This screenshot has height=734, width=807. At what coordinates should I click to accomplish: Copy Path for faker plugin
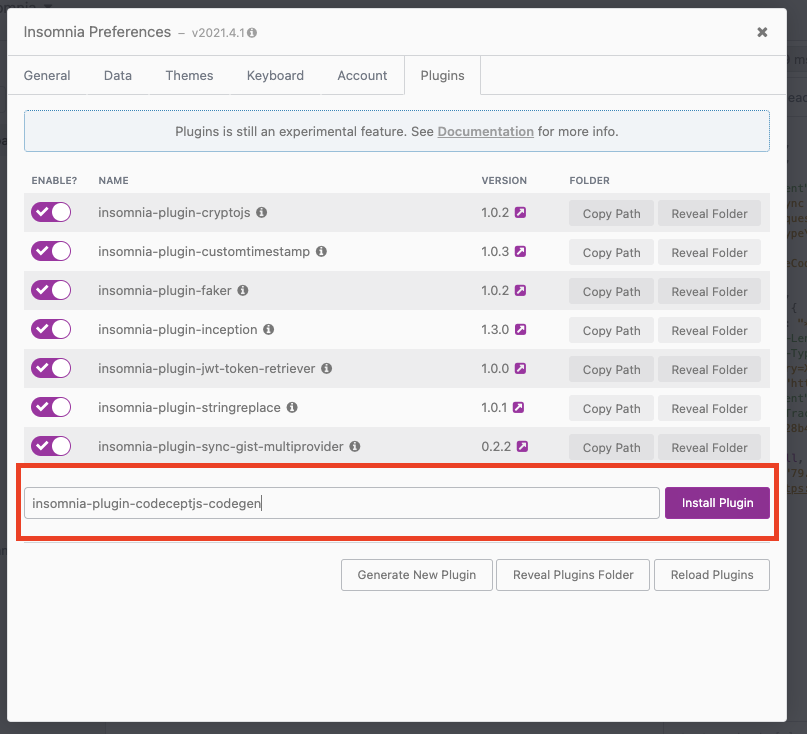[611, 291]
